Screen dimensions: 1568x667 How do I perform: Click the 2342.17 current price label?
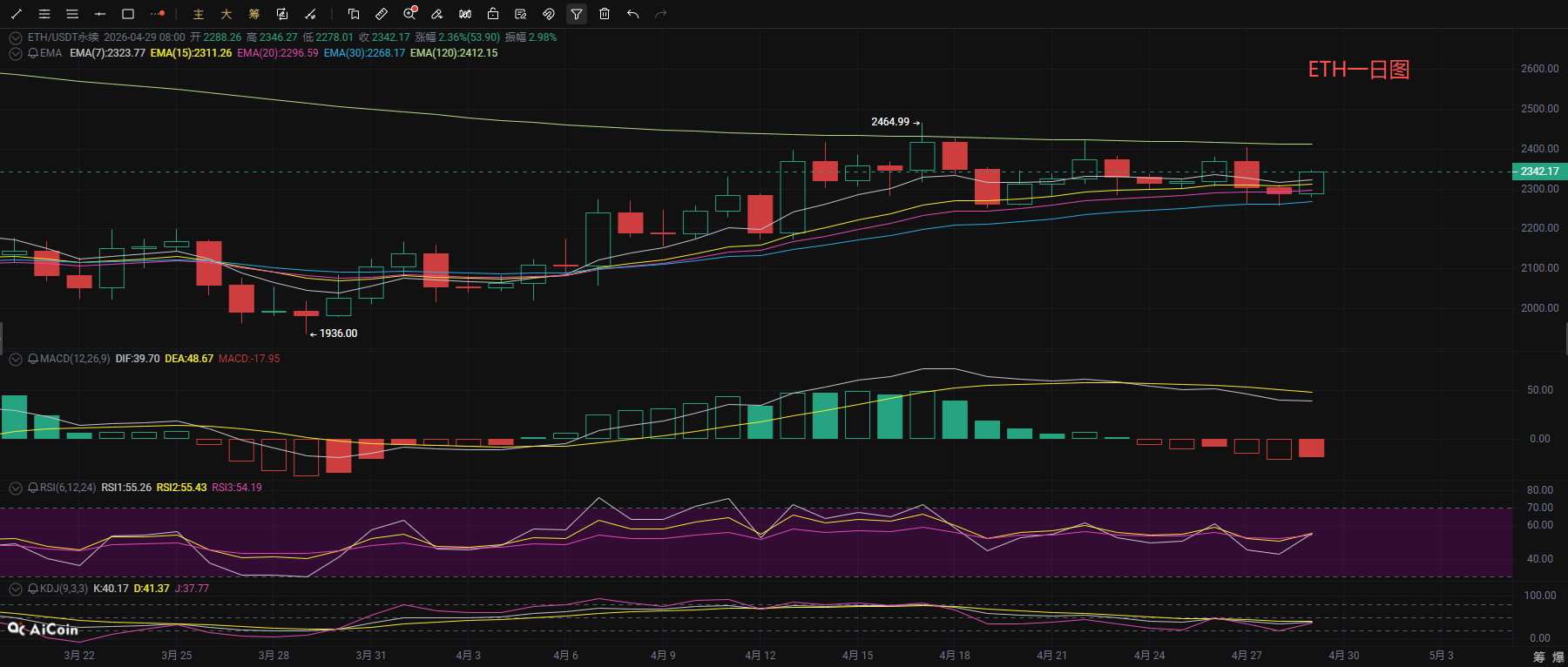(x=1539, y=172)
